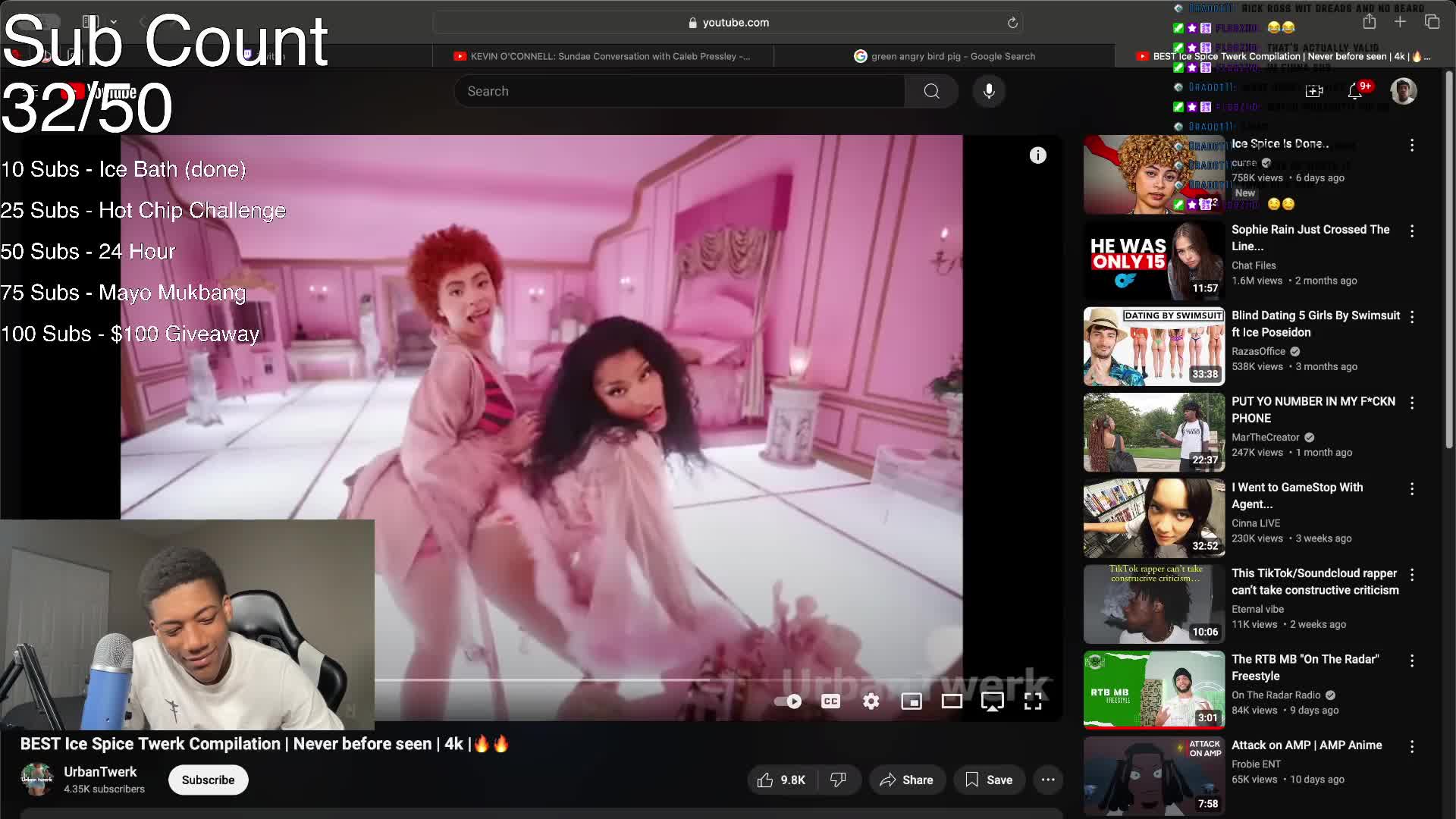
Task: Open more actions ellipsis below the video
Action: [1048, 780]
